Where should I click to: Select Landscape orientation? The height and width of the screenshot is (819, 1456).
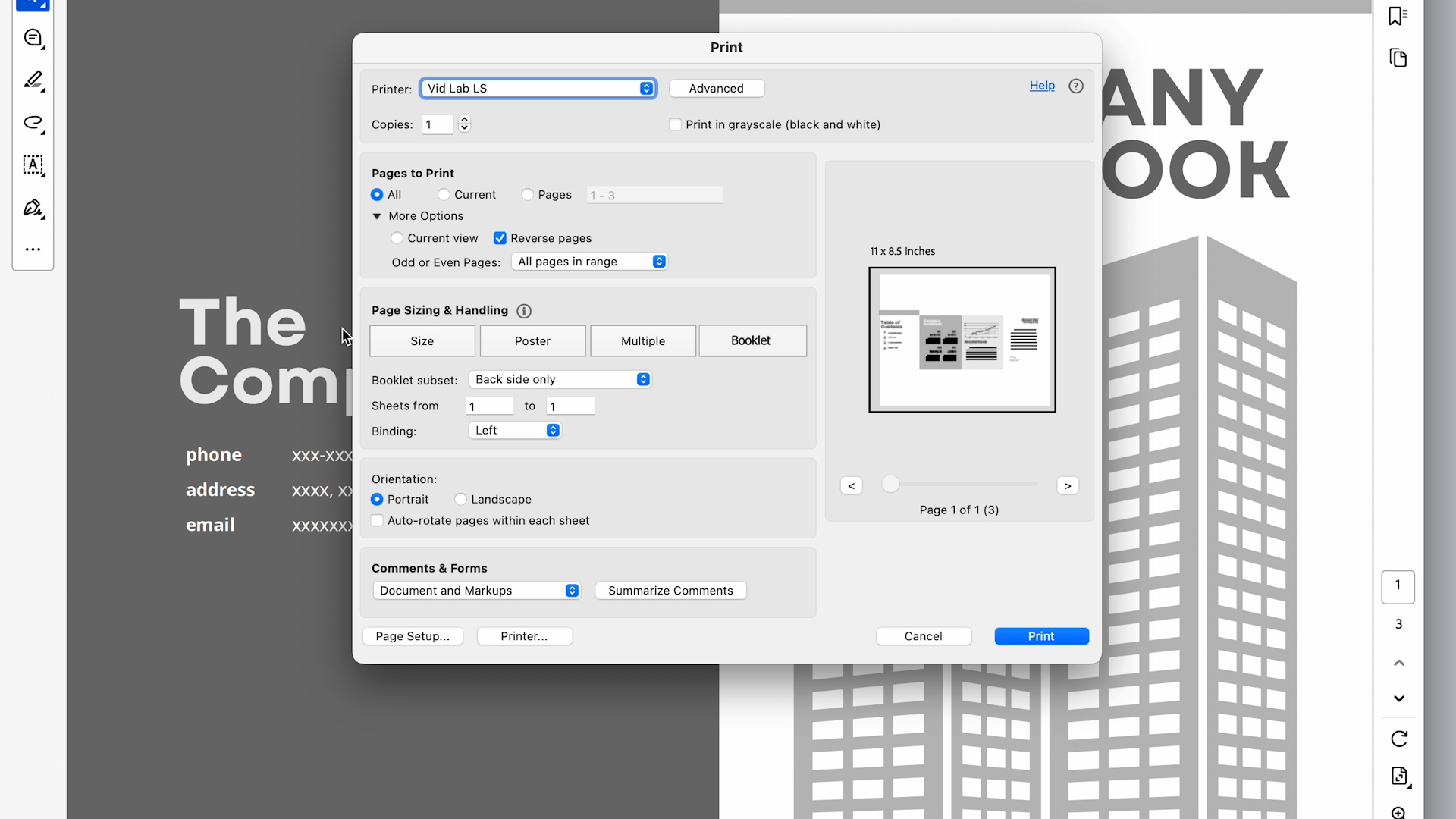point(460,499)
